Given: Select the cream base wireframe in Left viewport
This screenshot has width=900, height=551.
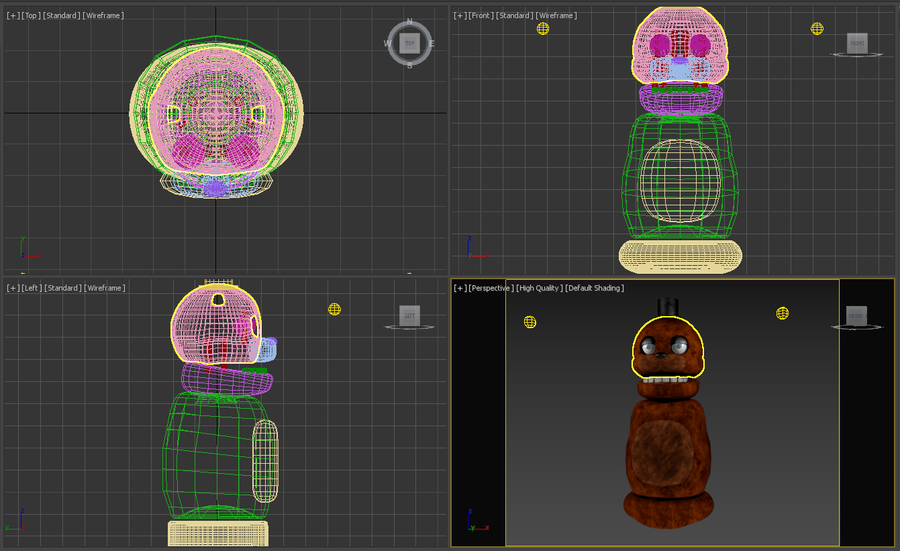Looking at the screenshot, I should point(218,533).
